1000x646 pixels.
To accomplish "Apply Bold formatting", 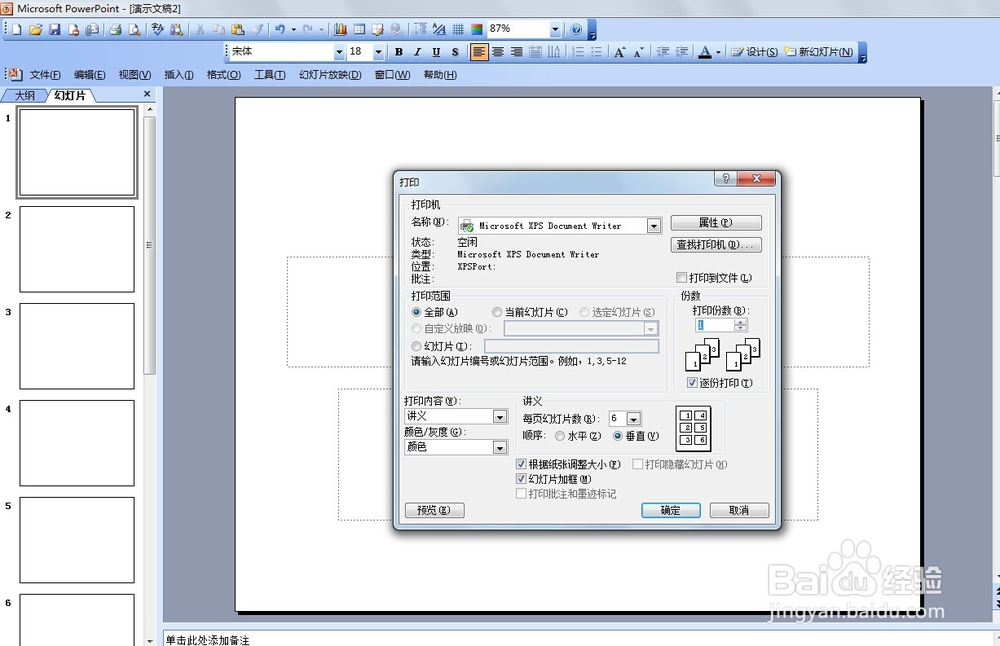I will coord(399,52).
